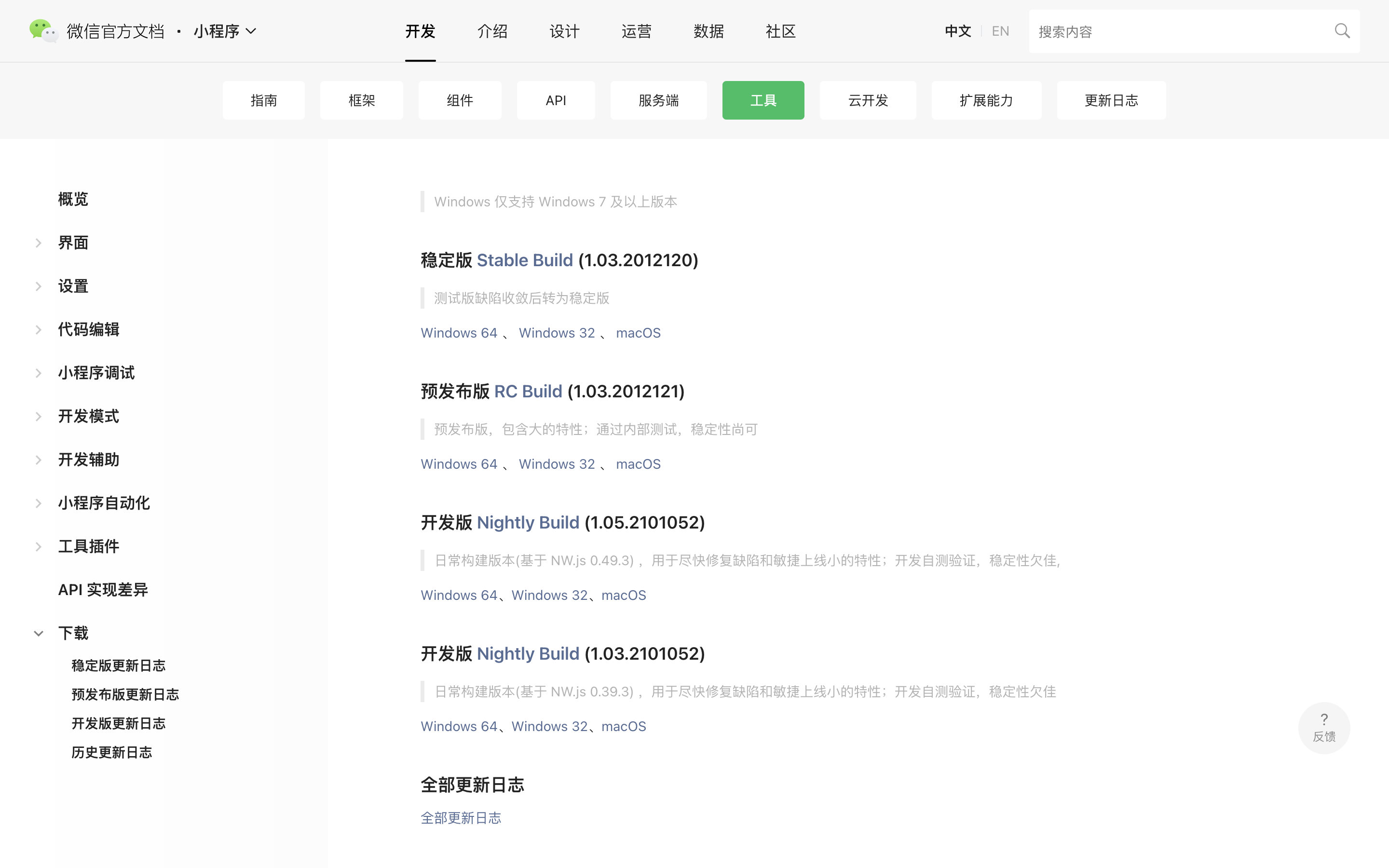Image resolution: width=1389 pixels, height=868 pixels.
Task: Open 概览 in the sidebar
Action: 73,199
